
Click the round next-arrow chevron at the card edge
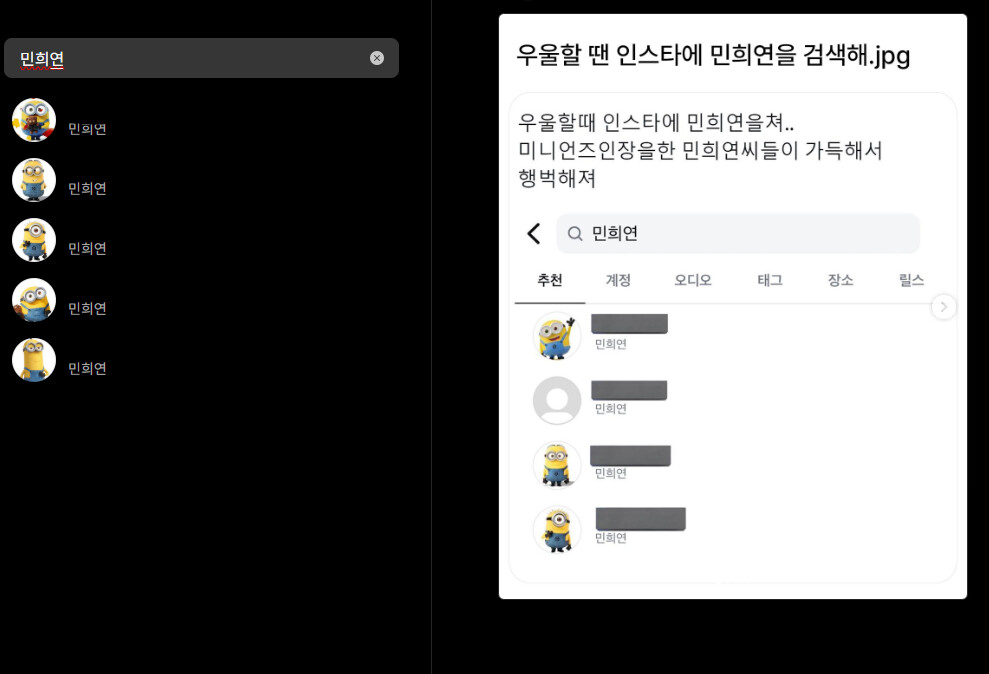944,307
